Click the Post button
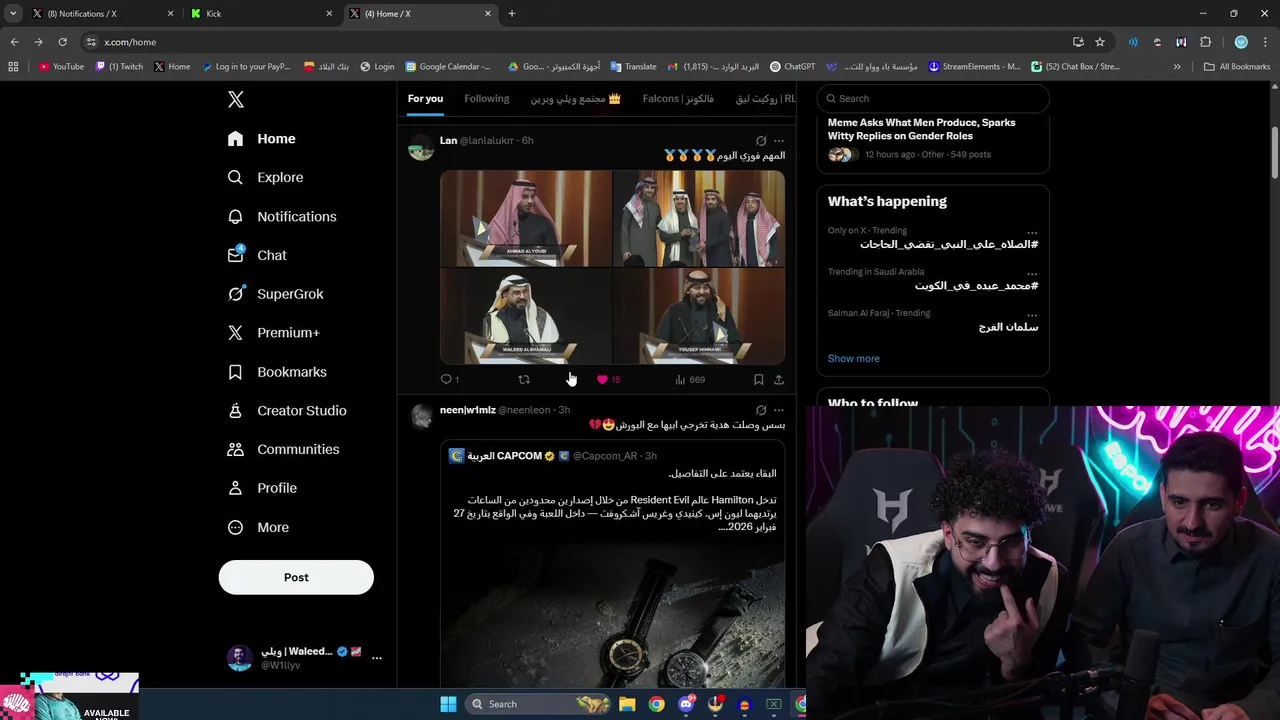The width and height of the screenshot is (1280, 720). click(x=296, y=577)
